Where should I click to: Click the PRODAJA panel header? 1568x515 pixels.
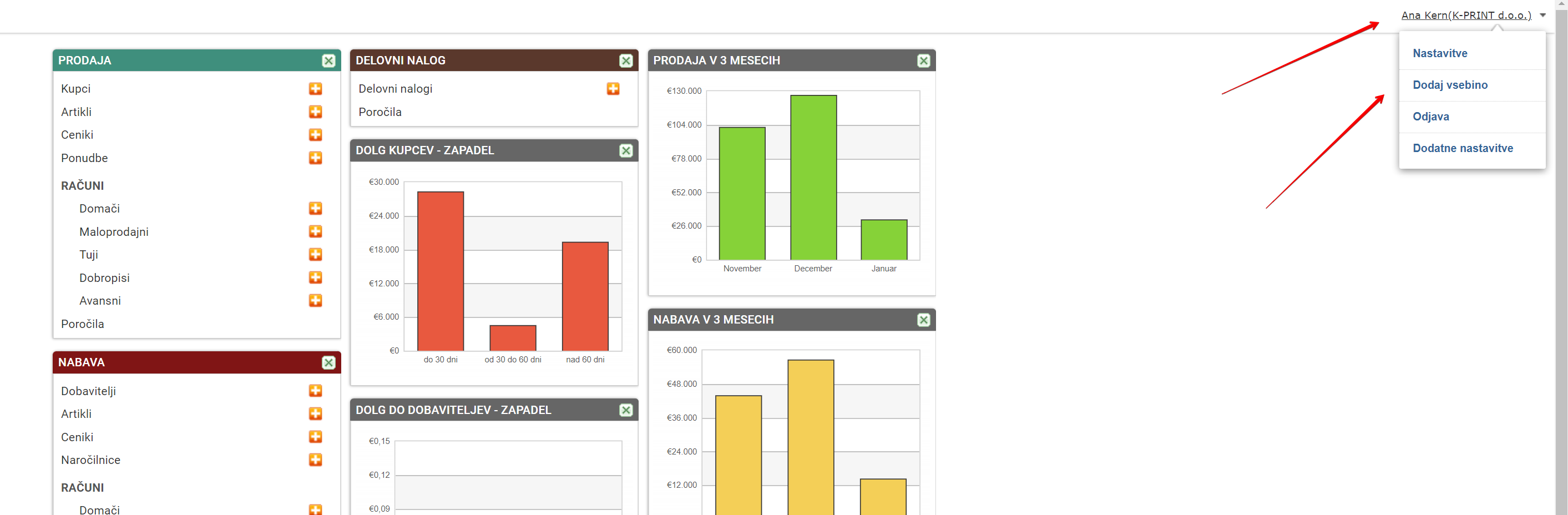[196, 60]
